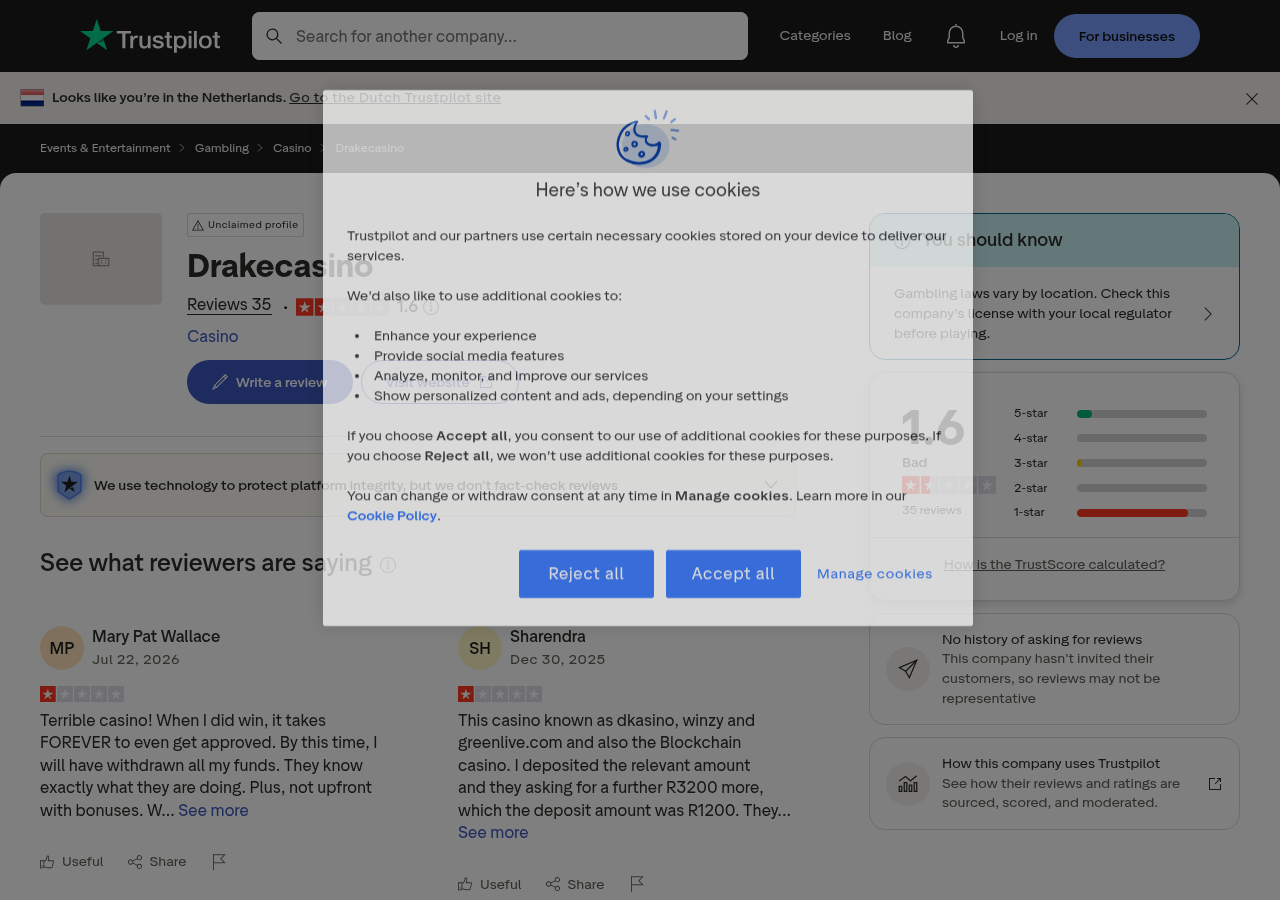See more of Sharendra's review
Viewport: 1280px width, 900px height.
(x=493, y=832)
